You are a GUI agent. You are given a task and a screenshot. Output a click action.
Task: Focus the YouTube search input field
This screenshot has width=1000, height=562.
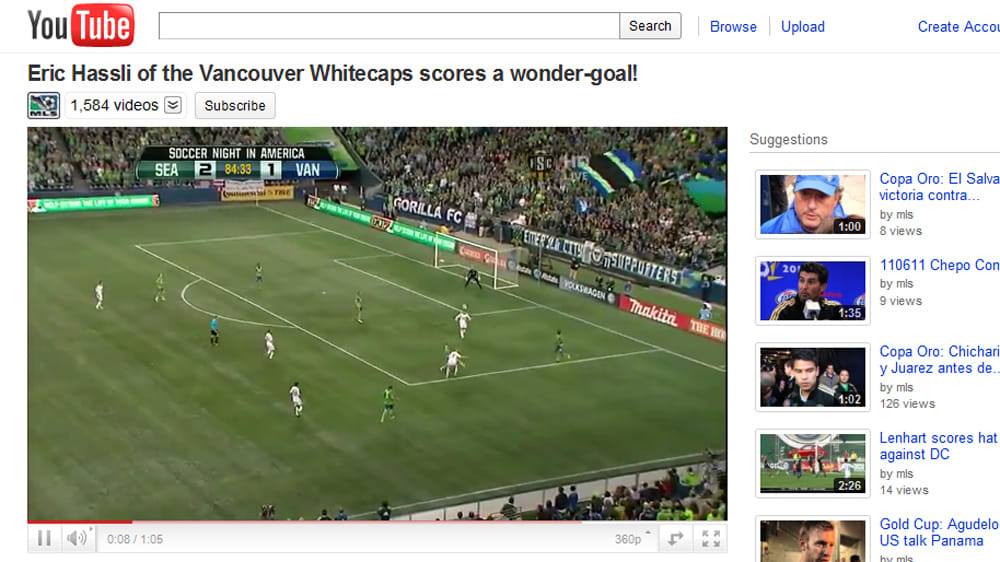389,26
